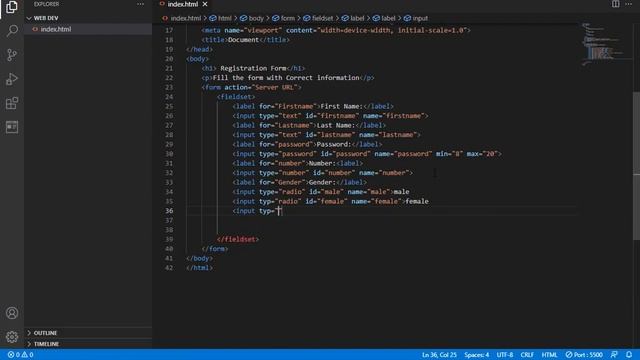Viewport: 640px width, 360px height.
Task: Click the closing fieldset tag on line 39
Action: (x=238, y=240)
